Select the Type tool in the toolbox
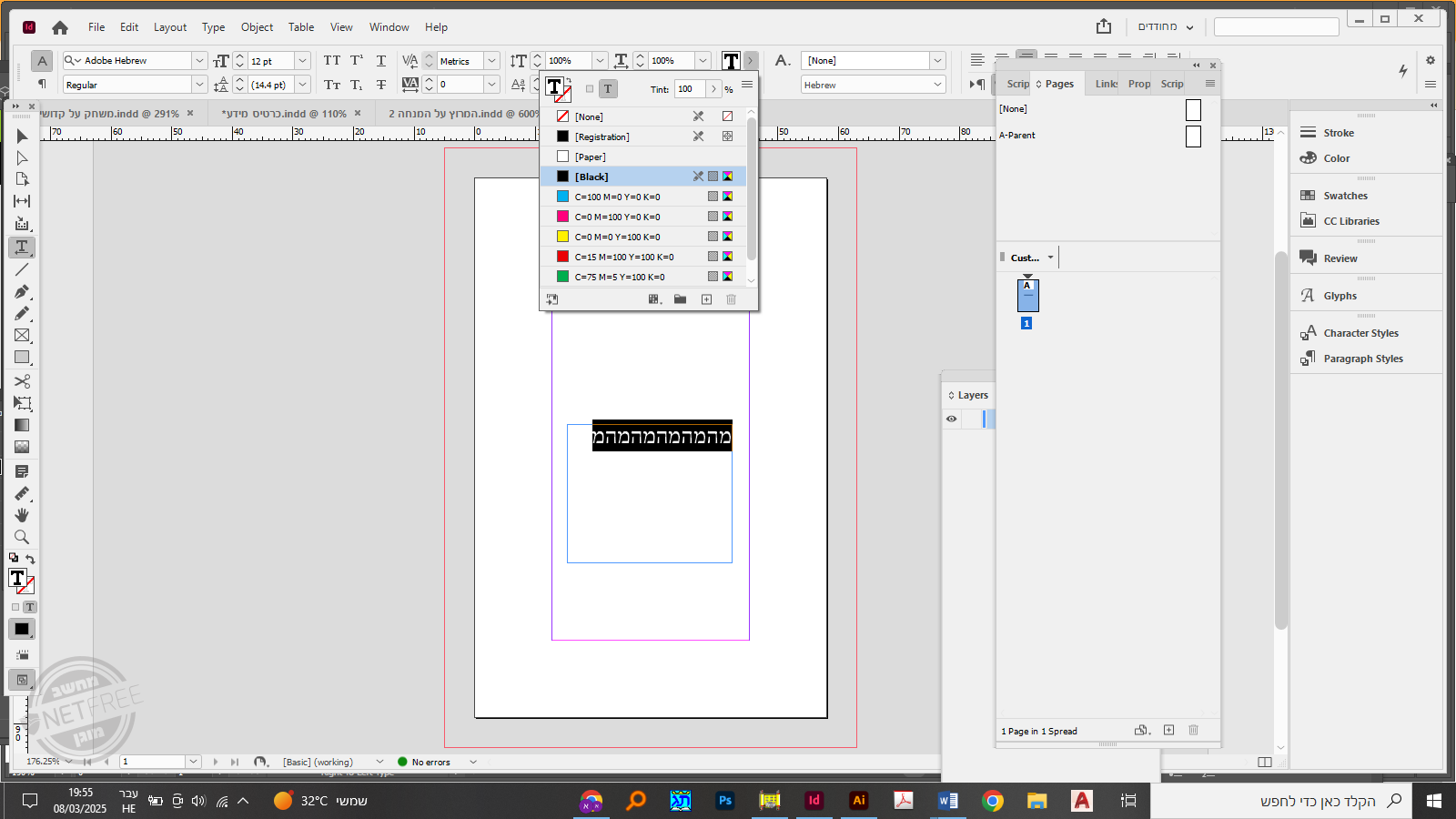Image resolution: width=1456 pixels, height=819 pixels. pos(22,248)
